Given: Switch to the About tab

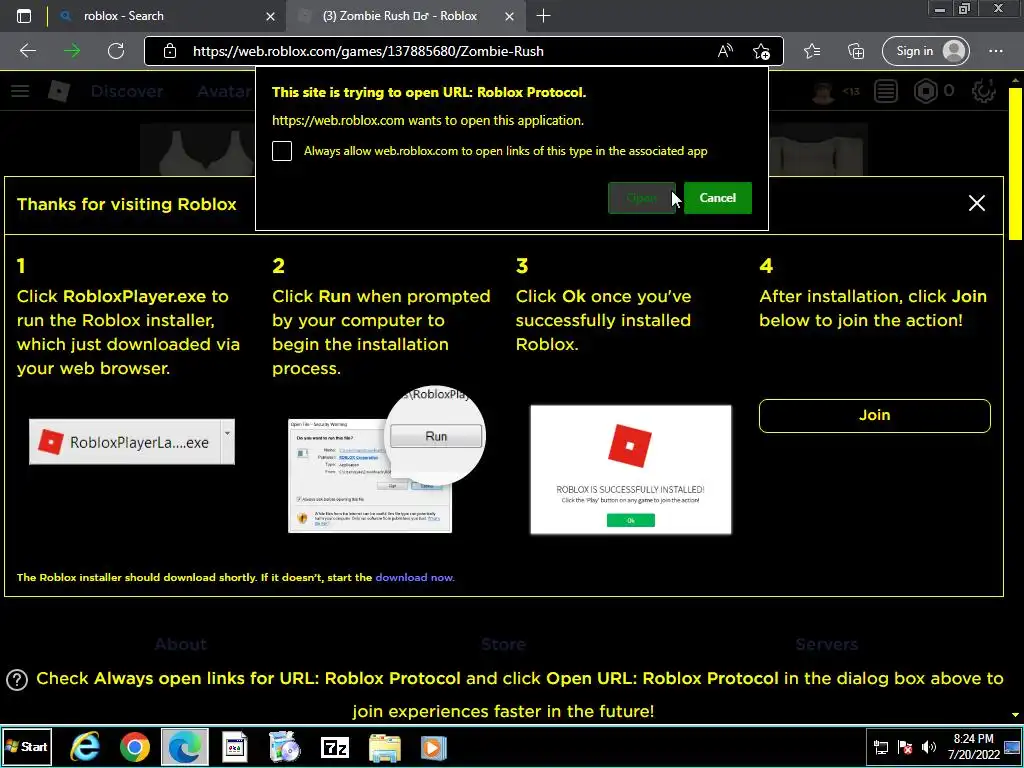Looking at the screenshot, I should pyautogui.click(x=181, y=645).
